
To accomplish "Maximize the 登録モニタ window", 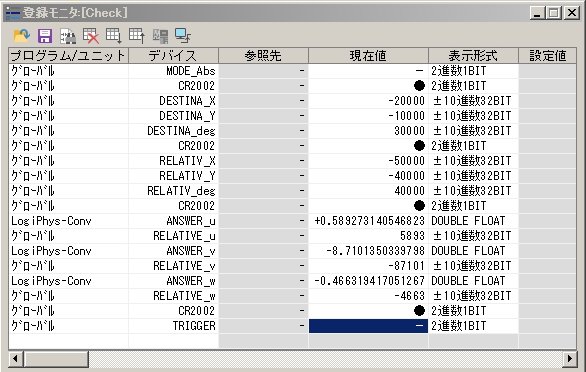I will pos(553,13).
